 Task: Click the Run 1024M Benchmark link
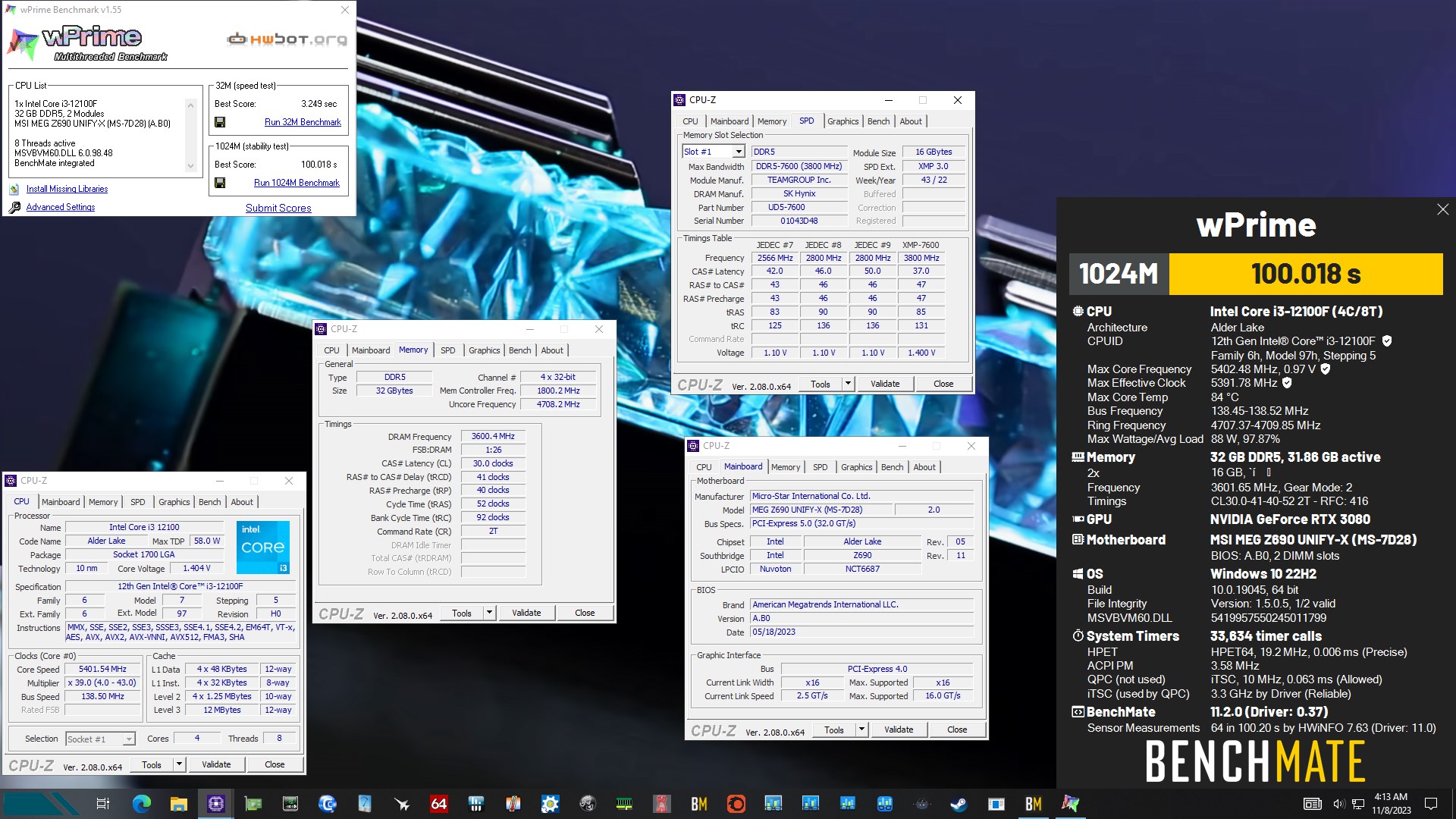297,183
